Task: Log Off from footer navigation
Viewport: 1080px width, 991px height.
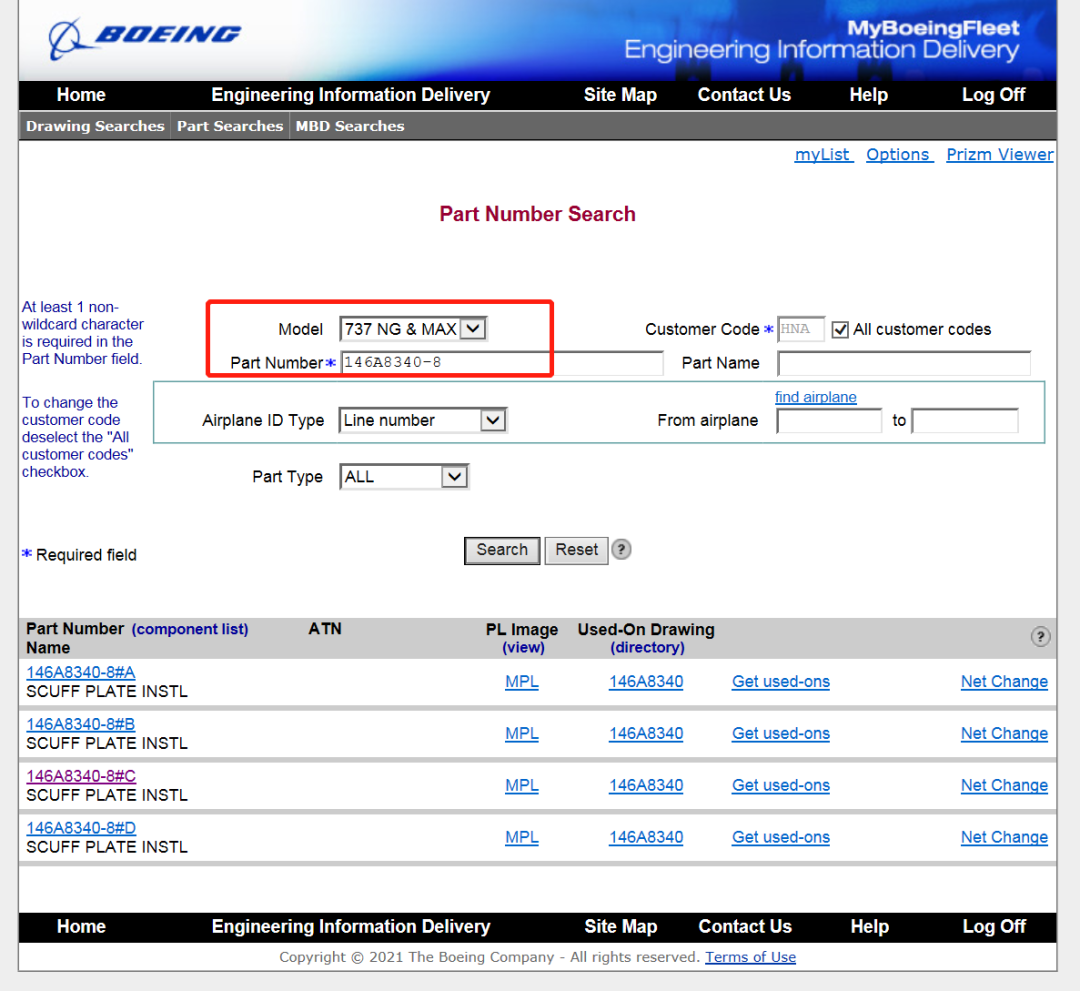Action: [x=994, y=927]
